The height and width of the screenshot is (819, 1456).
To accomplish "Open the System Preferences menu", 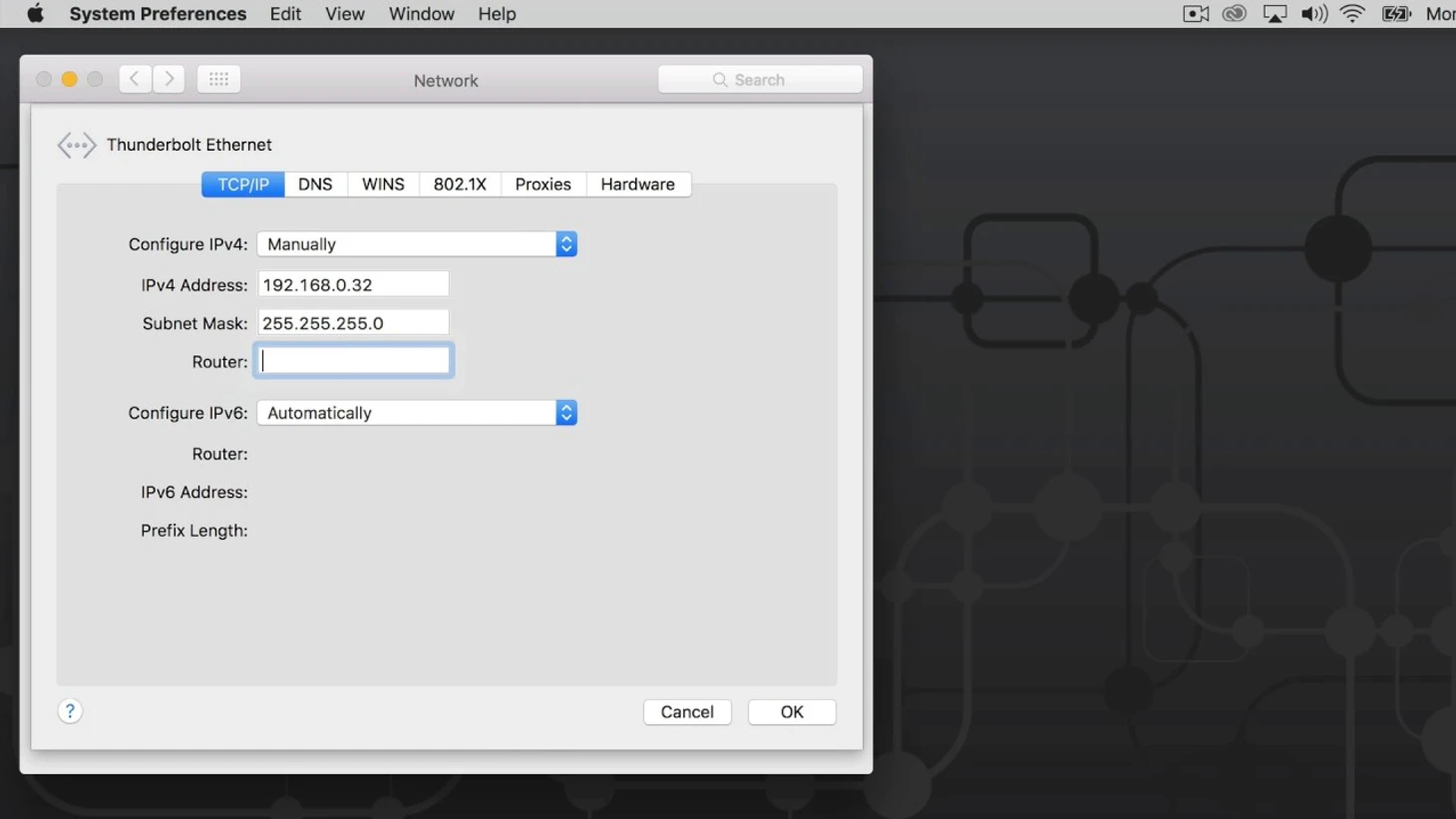I will click(x=158, y=14).
